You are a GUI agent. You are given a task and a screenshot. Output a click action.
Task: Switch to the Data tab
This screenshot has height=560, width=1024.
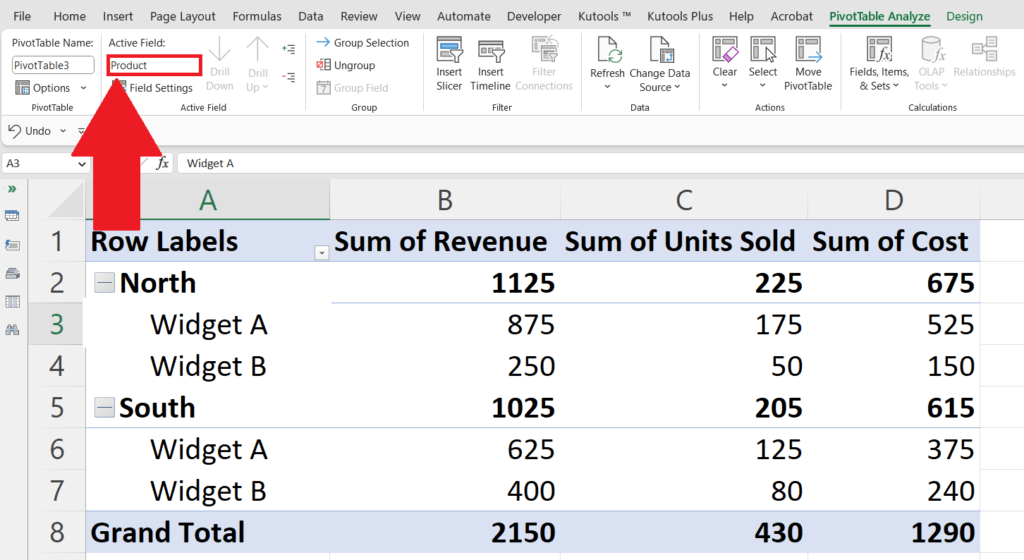[310, 16]
